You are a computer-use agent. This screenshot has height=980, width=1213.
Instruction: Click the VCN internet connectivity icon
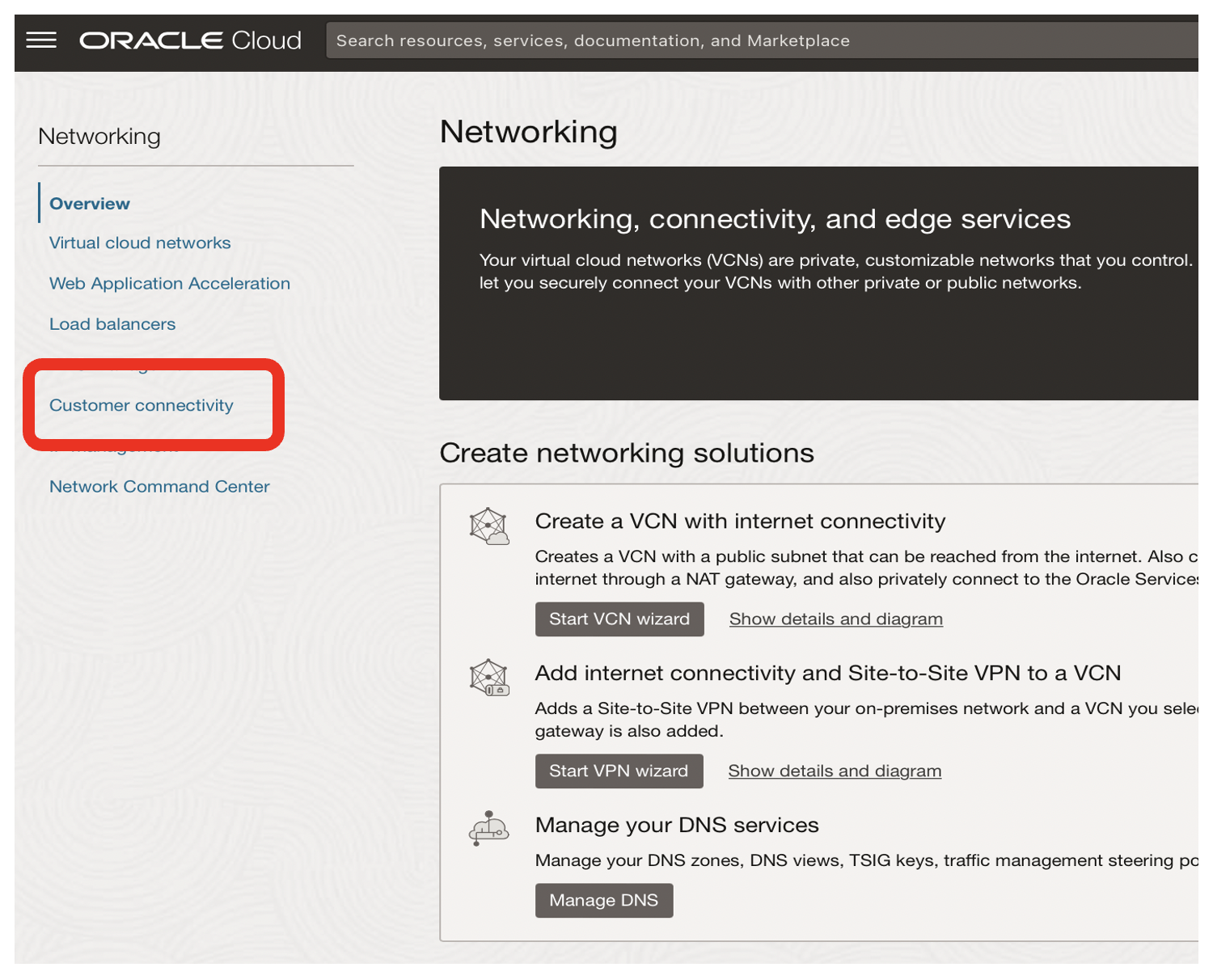pyautogui.click(x=489, y=526)
